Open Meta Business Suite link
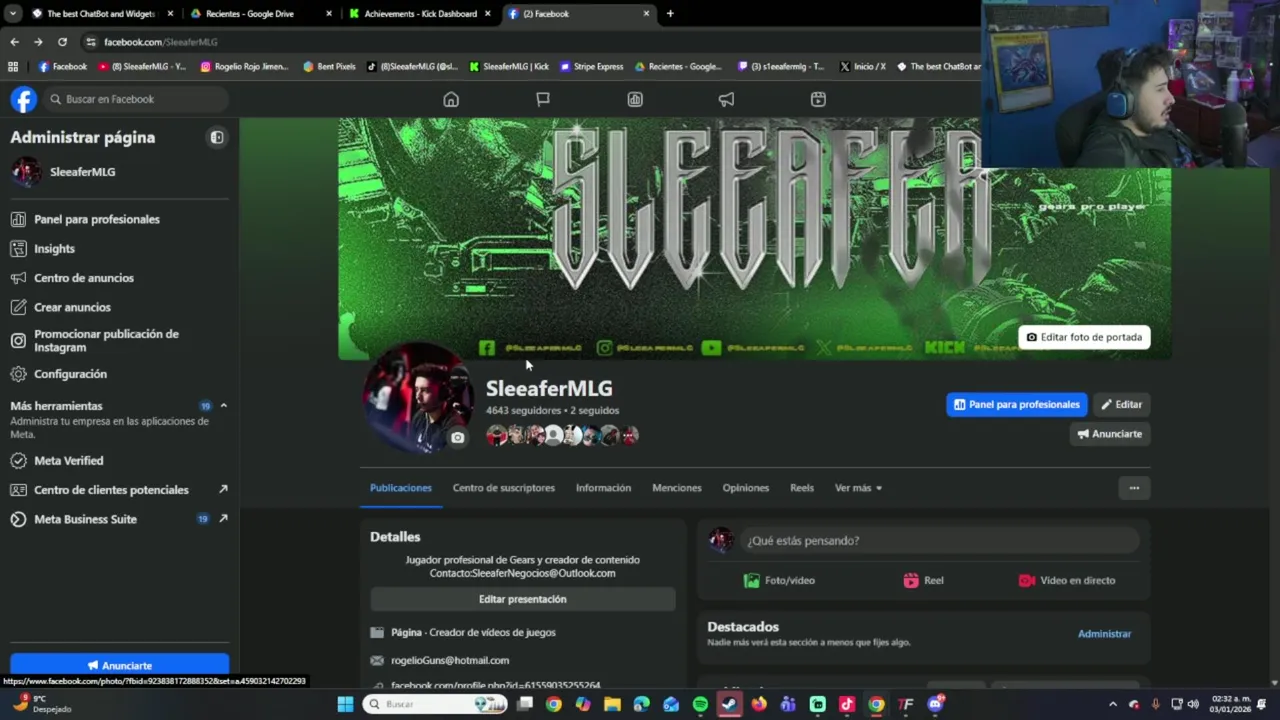This screenshot has height=720, width=1280. [119, 519]
